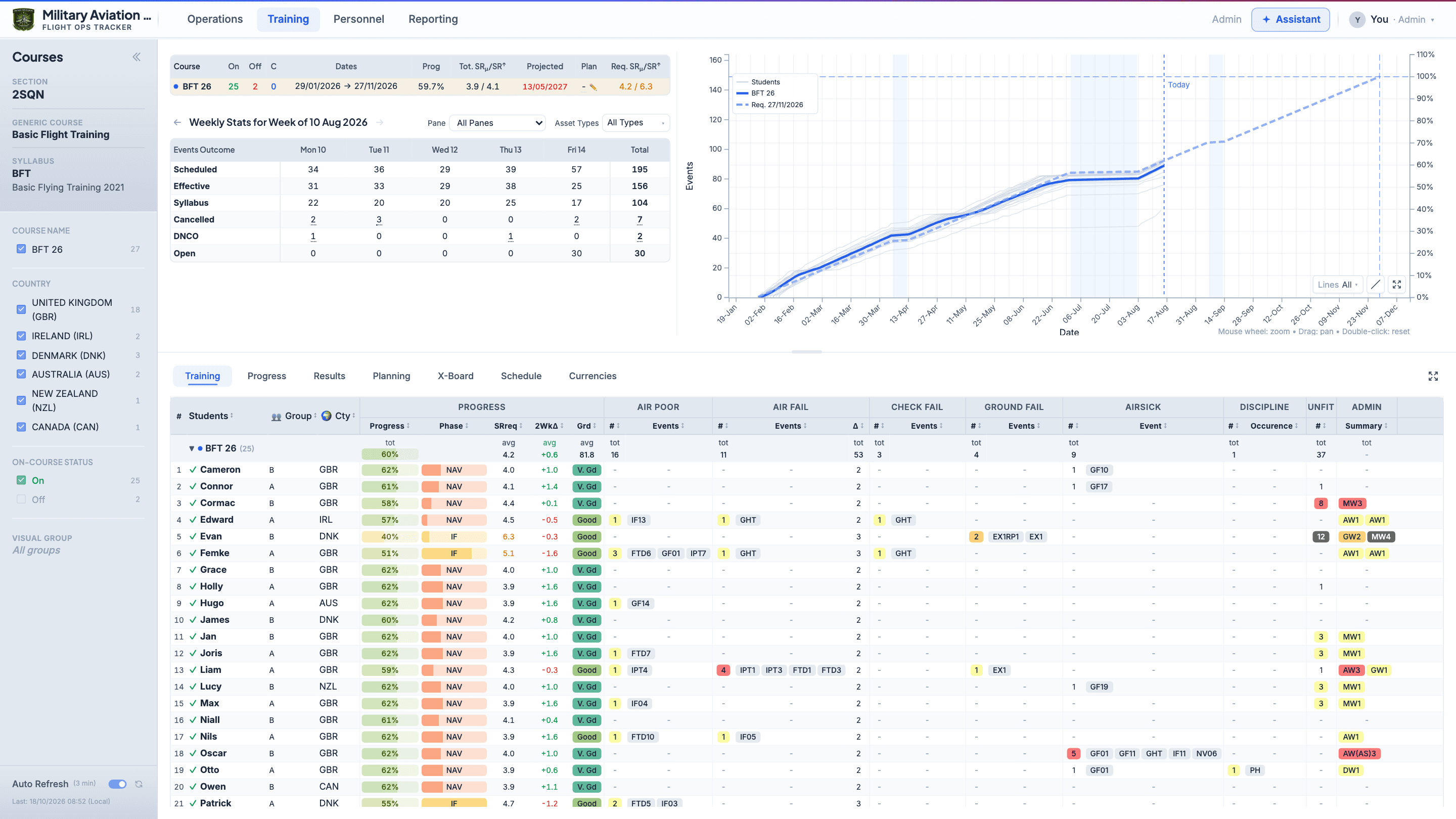Go to previous week with left arrow

coord(177,122)
